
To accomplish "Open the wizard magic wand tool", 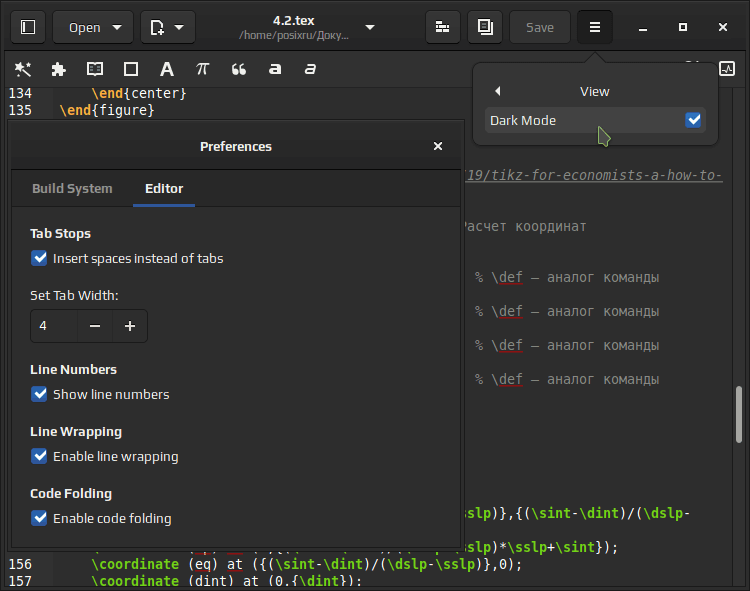I will [22, 69].
